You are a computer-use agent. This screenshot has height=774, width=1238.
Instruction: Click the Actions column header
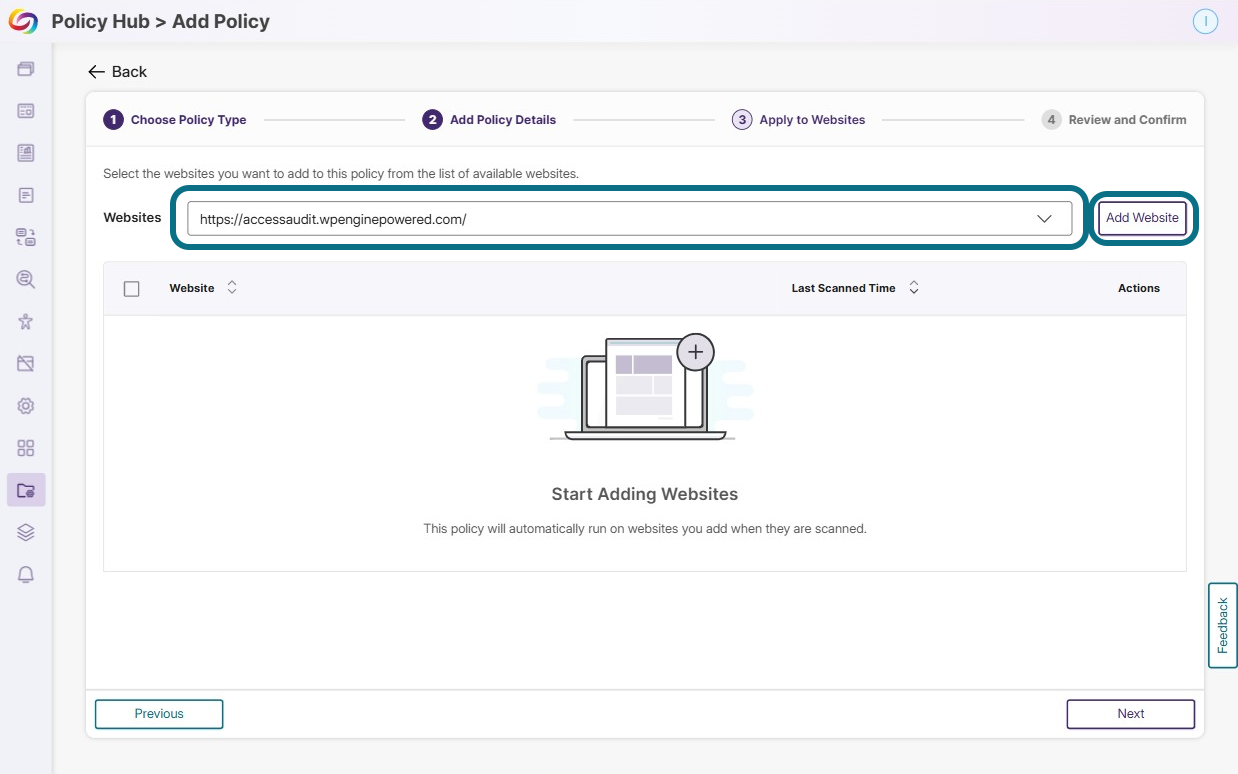[1139, 288]
